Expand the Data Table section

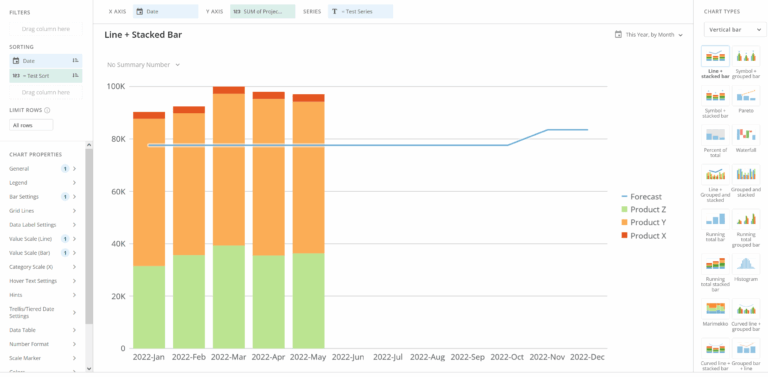[43, 330]
